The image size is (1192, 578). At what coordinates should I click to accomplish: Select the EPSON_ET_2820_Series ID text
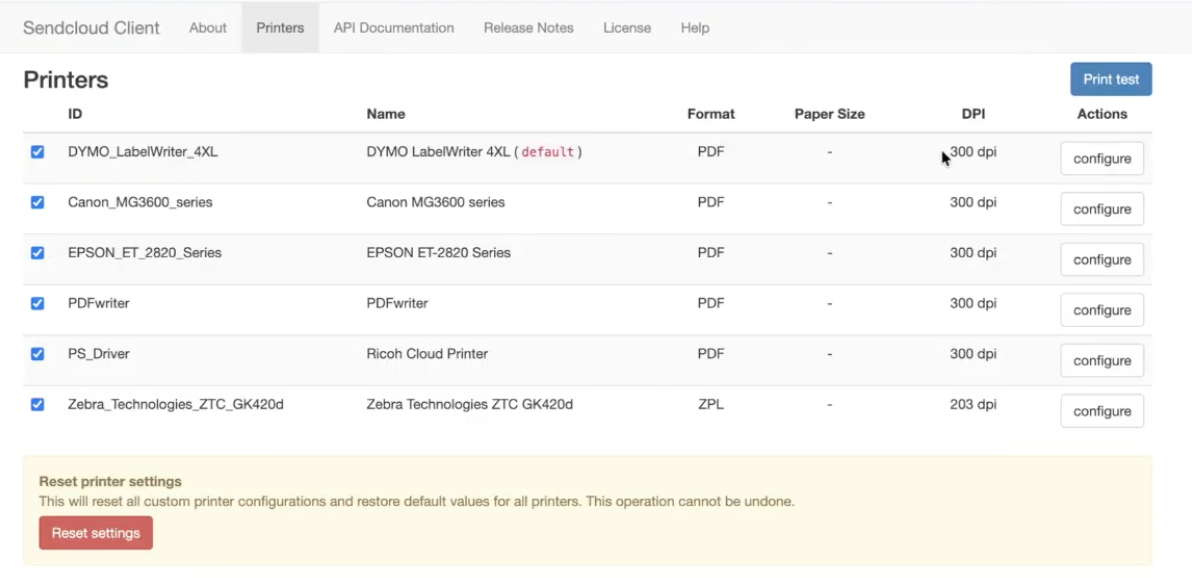(144, 252)
